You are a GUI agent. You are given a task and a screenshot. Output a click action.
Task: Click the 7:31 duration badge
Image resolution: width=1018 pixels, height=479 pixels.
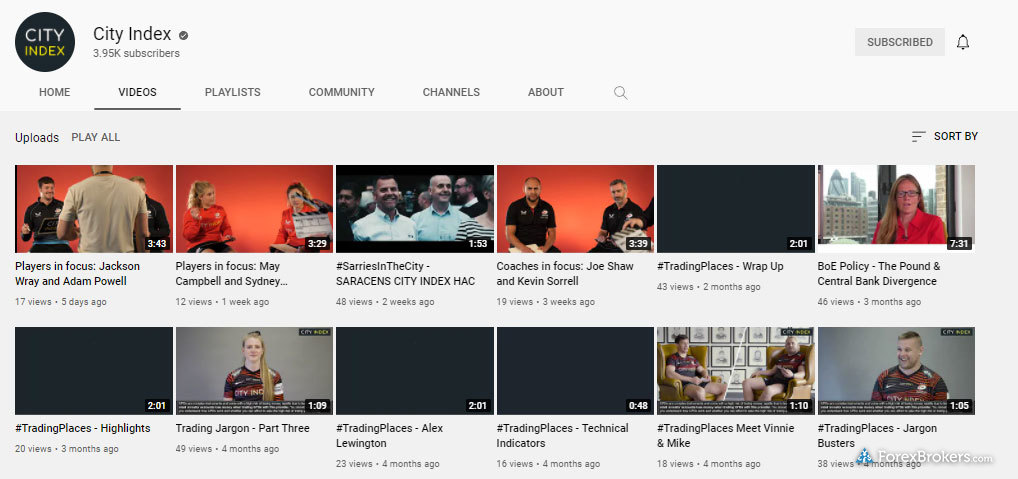click(x=960, y=244)
